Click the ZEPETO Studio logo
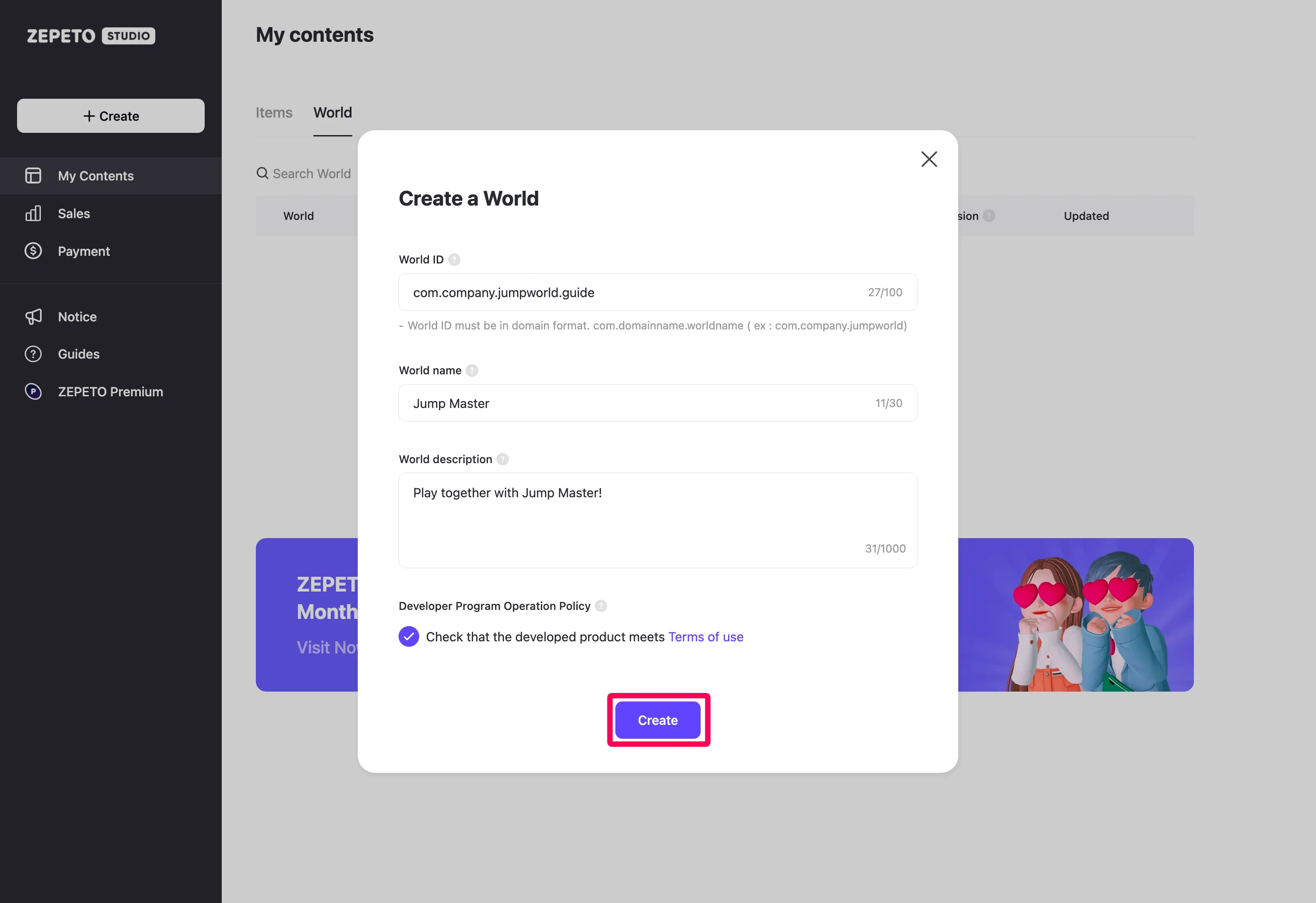The image size is (1316, 903). pyautogui.click(x=91, y=35)
